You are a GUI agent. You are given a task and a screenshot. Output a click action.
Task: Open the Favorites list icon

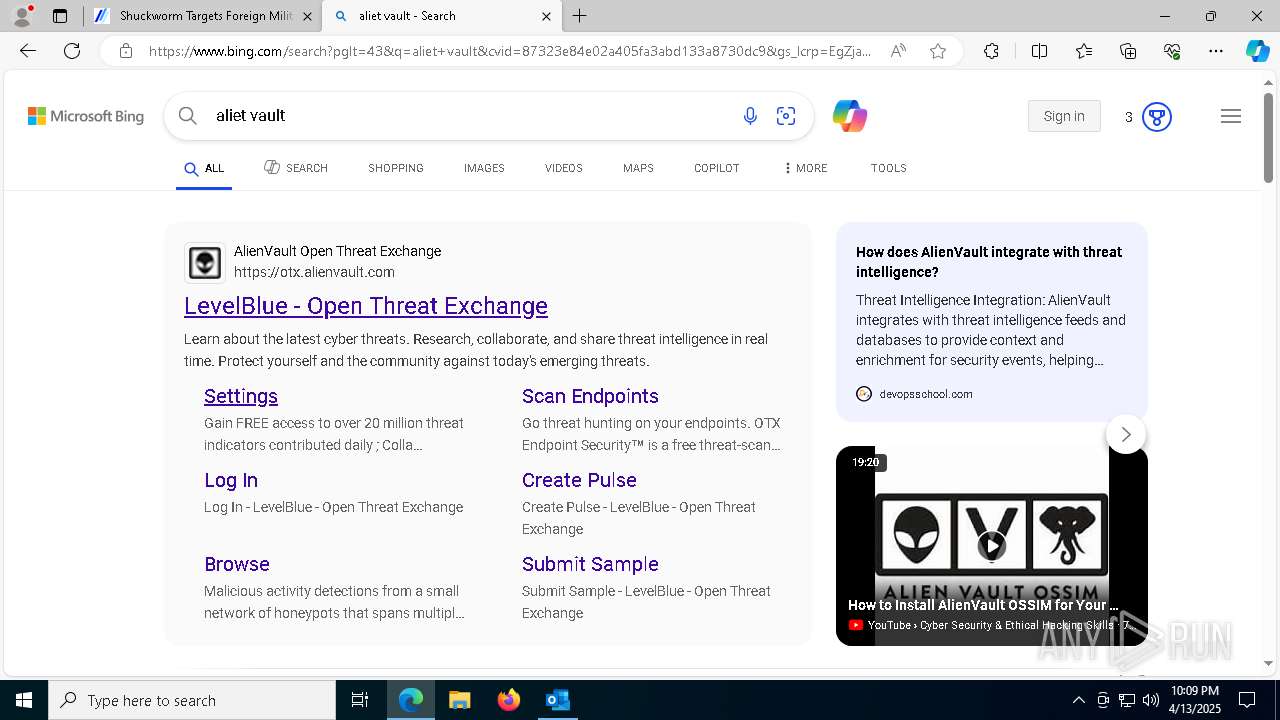point(1084,51)
